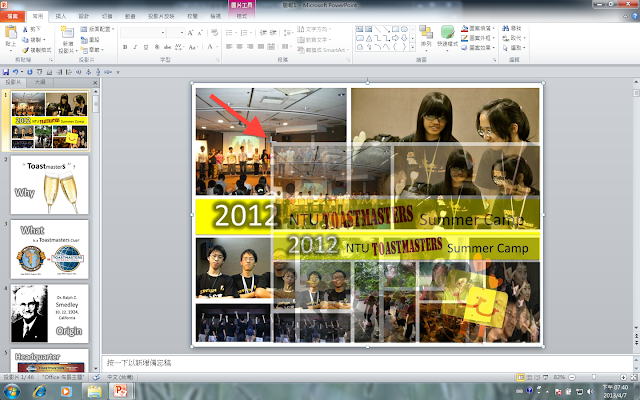
Task: Click the Copy icon in clipboard group
Action: tap(25, 40)
